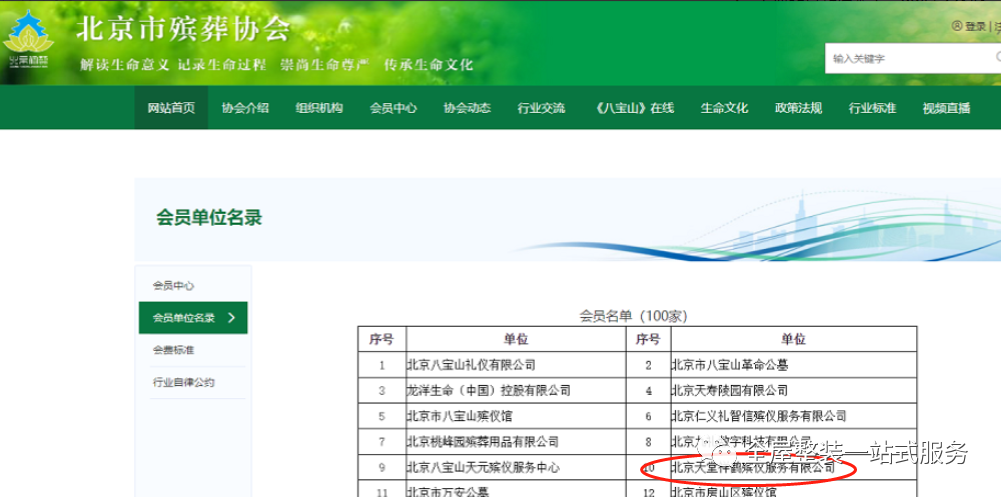The image size is (1001, 497).
Task: Click the 登录 user icon
Action: tap(957, 27)
